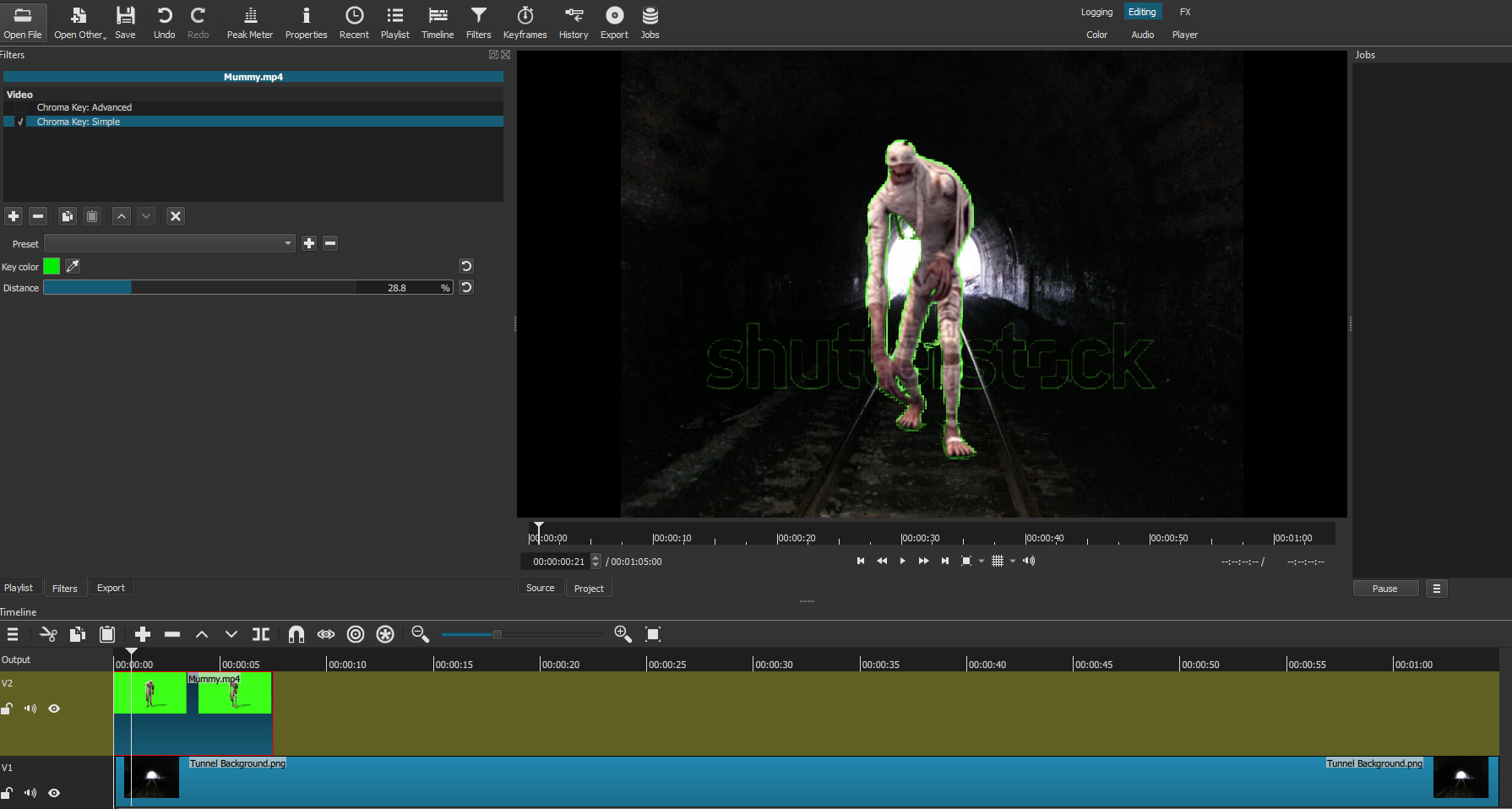Open the filter Preset dropdown

coord(287,243)
